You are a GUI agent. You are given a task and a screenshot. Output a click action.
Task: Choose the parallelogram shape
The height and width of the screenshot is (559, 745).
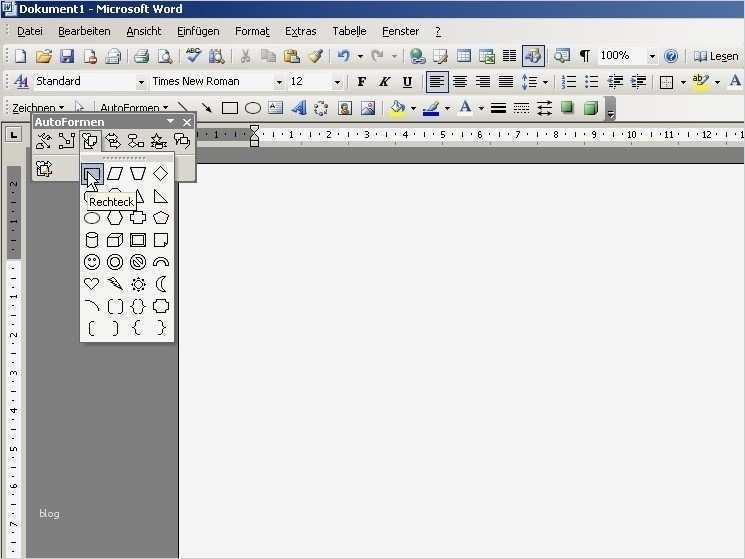115,174
